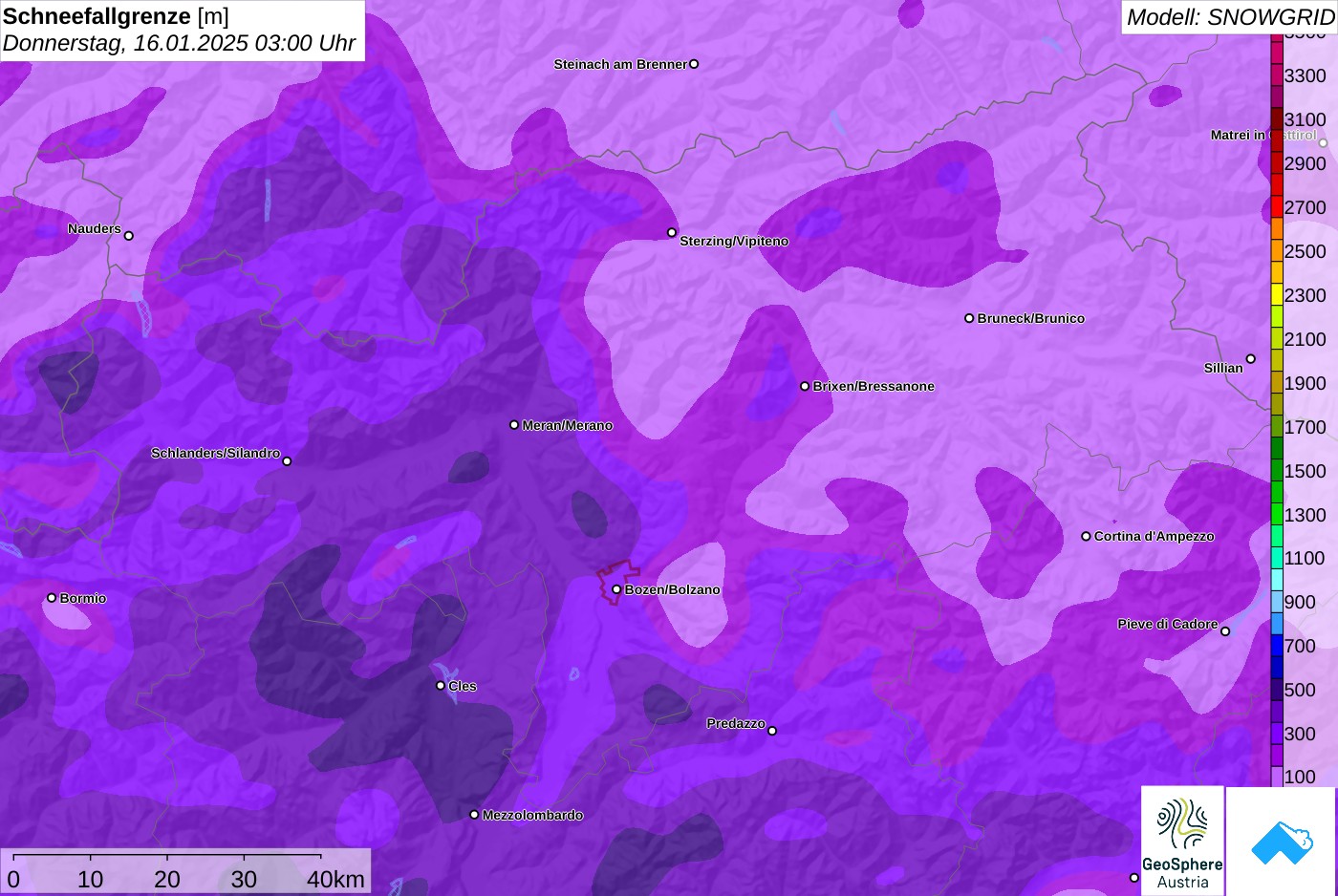
Task: Click the dark purple 500 legend color
Action: [1277, 690]
